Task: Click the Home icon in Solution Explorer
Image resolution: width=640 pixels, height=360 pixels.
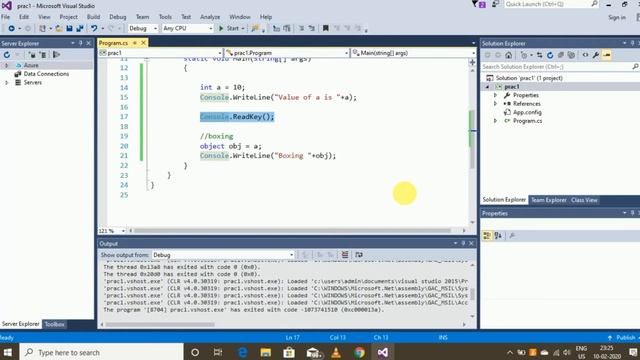Action: click(509, 55)
